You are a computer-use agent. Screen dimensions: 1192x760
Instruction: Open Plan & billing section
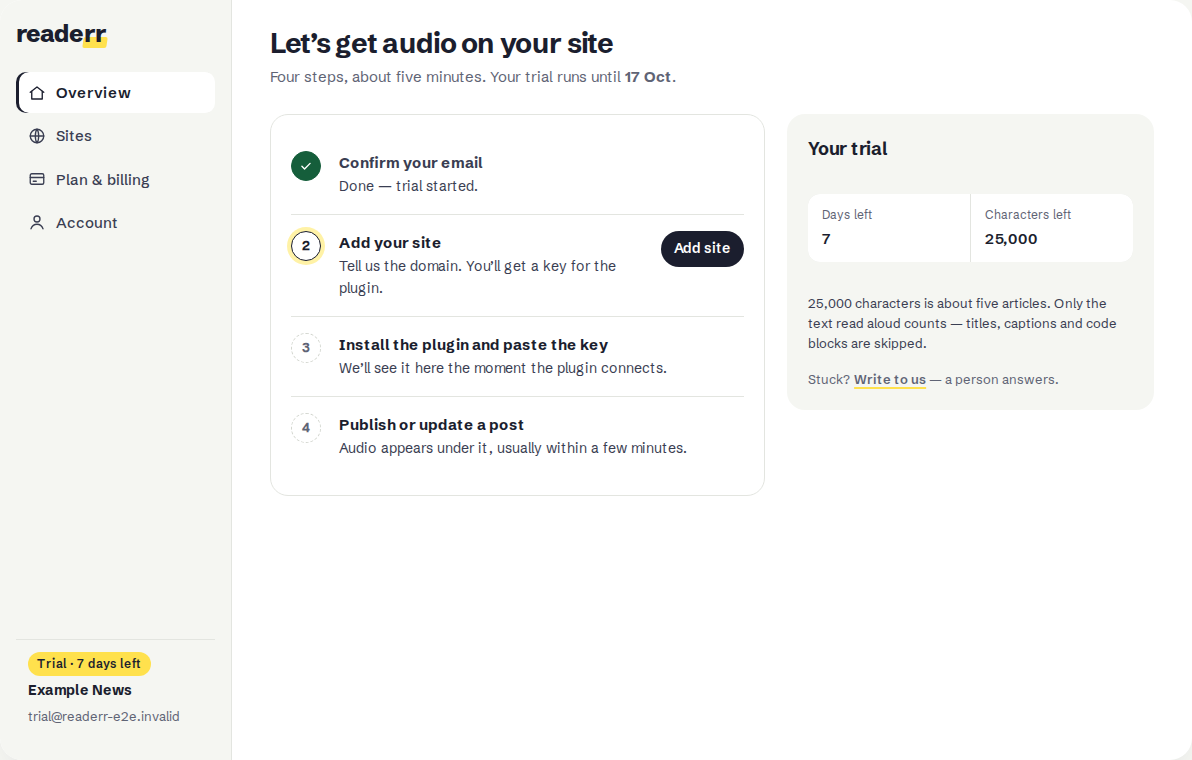pyautogui.click(x=116, y=179)
